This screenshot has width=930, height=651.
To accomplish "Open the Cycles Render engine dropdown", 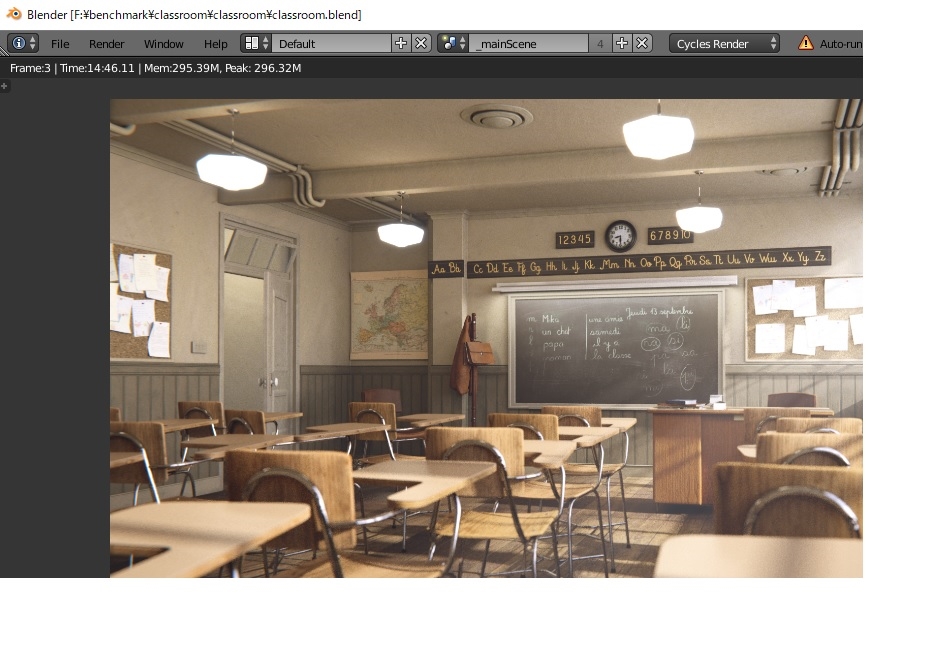I will 724,43.
